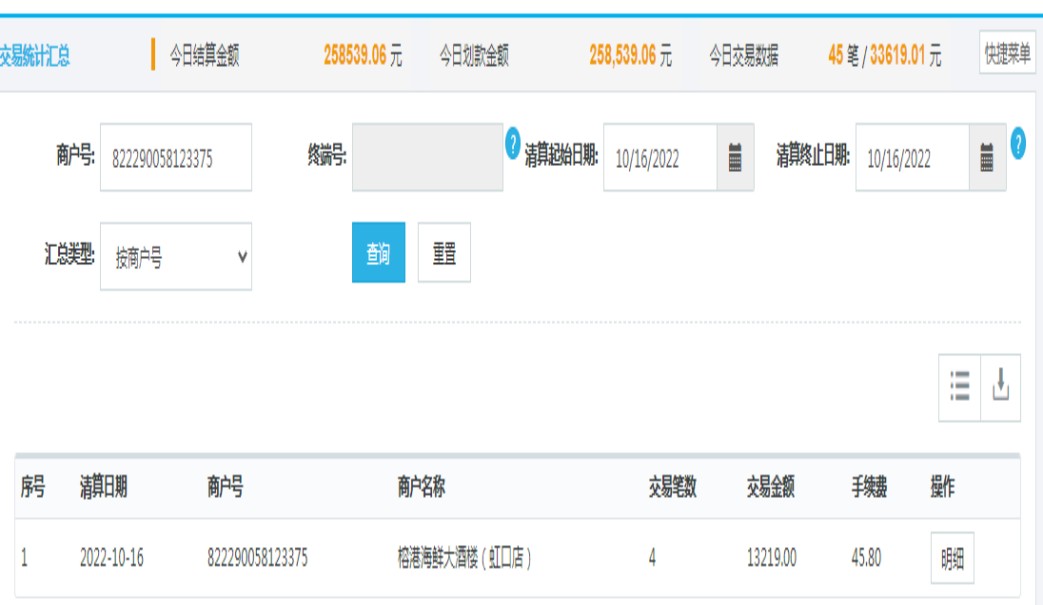Click the download export icon above the table
The image size is (1043, 605).
(1001, 387)
